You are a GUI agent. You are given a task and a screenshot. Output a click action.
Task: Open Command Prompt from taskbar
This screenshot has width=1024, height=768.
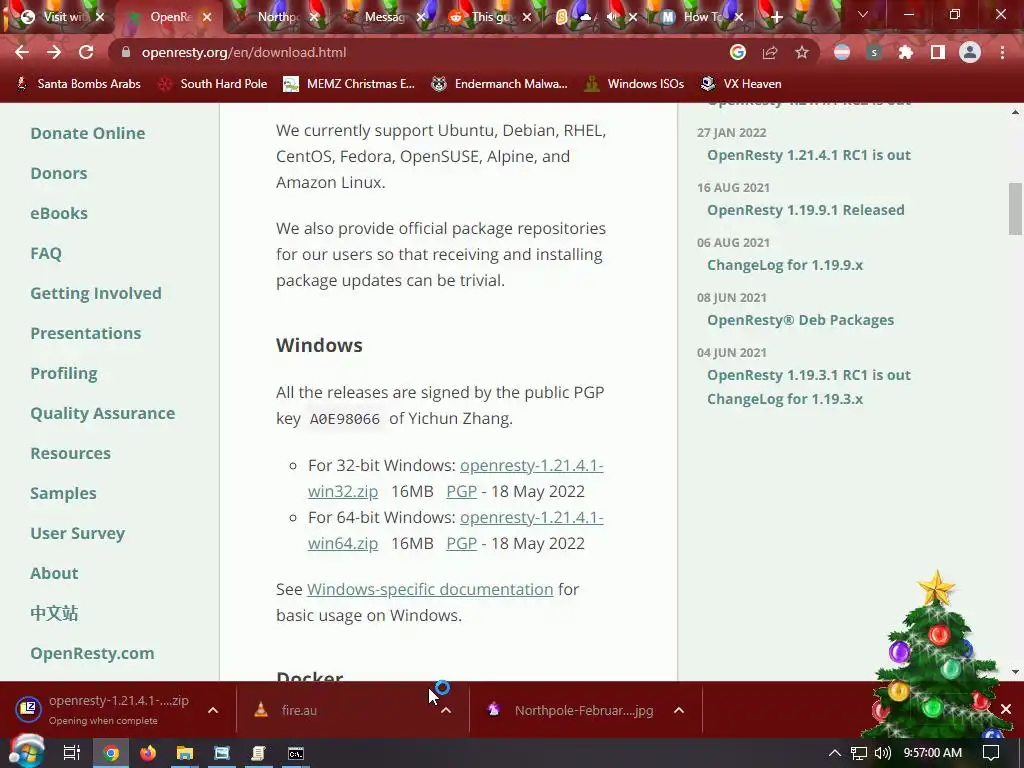[296, 753]
